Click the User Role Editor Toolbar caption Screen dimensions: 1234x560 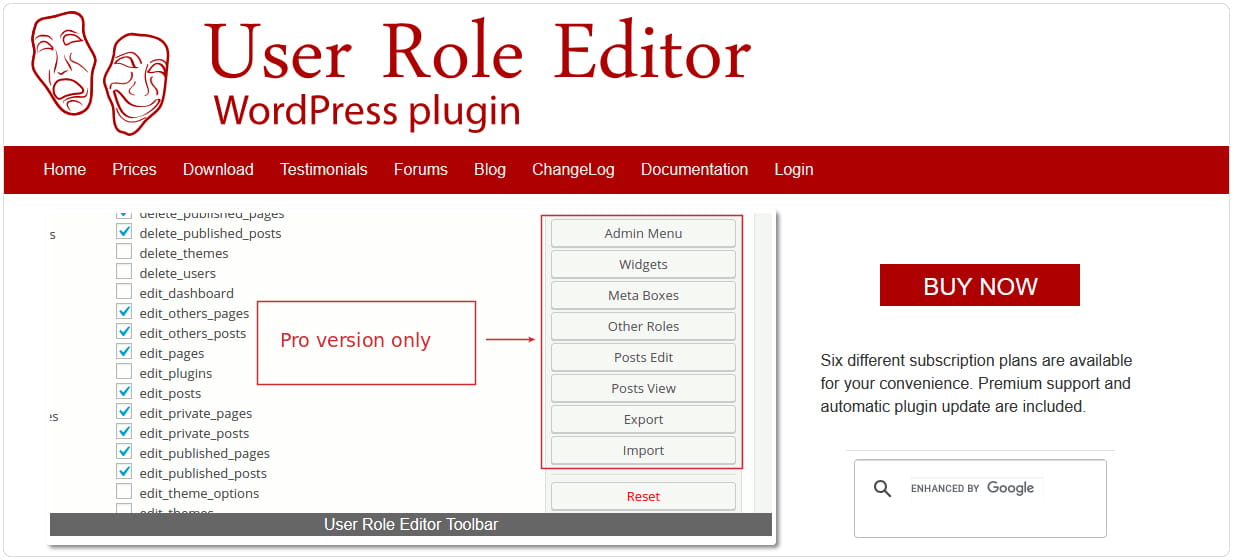(x=411, y=524)
